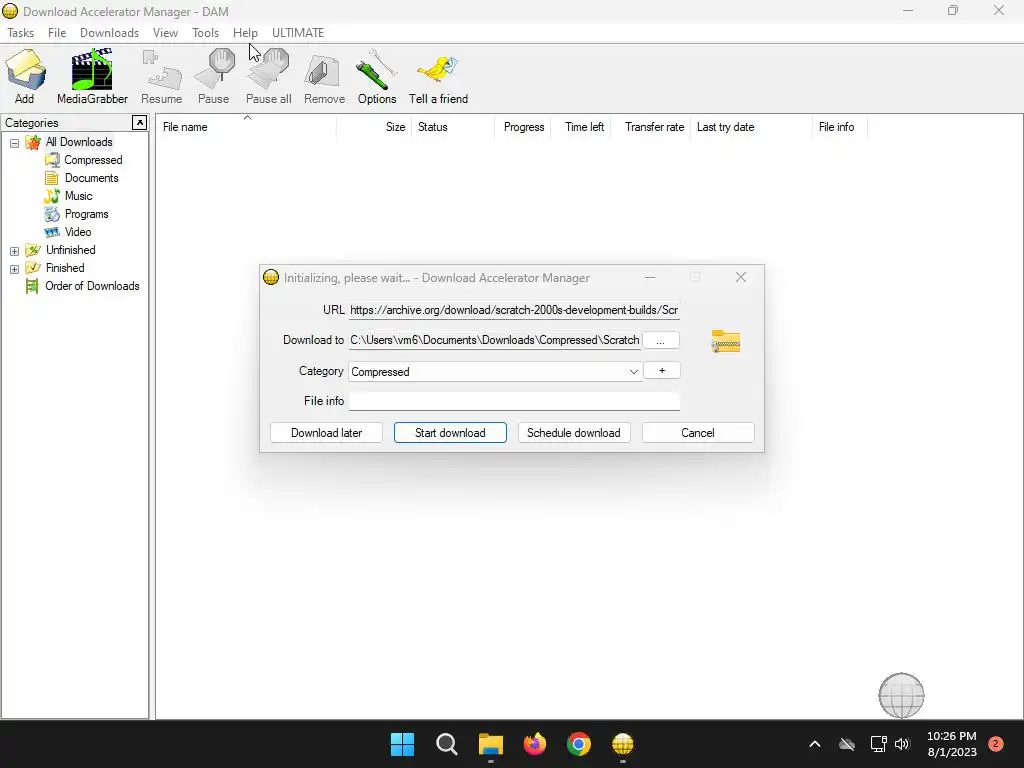Open taskbar Search
The width and height of the screenshot is (1024, 768).
coord(447,744)
